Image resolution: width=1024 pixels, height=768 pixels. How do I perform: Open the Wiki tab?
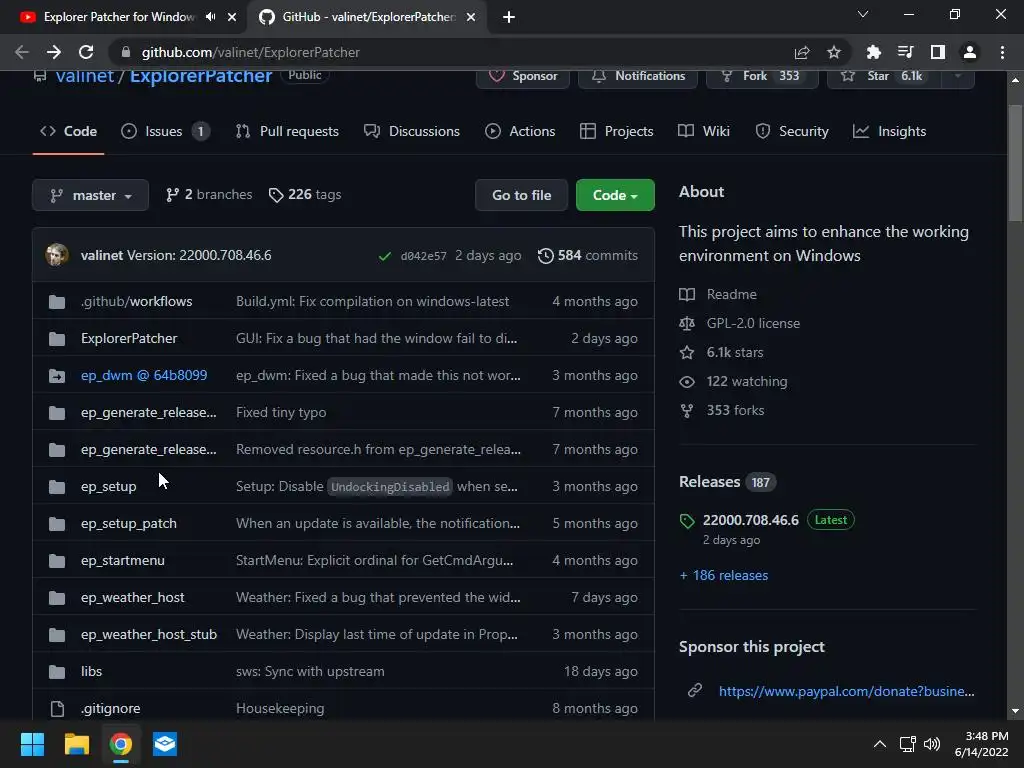(x=703, y=131)
